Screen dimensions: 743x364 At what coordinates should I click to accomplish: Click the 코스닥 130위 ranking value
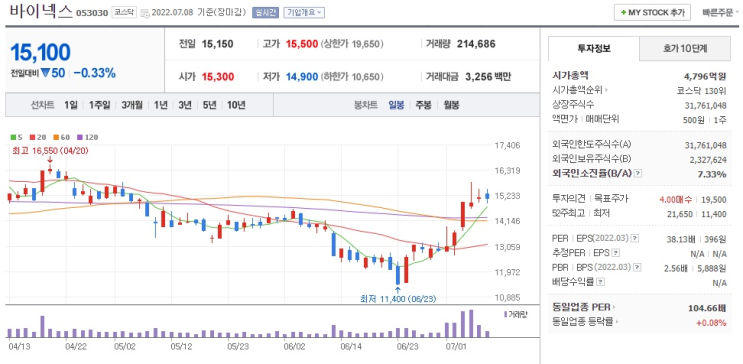pyautogui.click(x=702, y=91)
